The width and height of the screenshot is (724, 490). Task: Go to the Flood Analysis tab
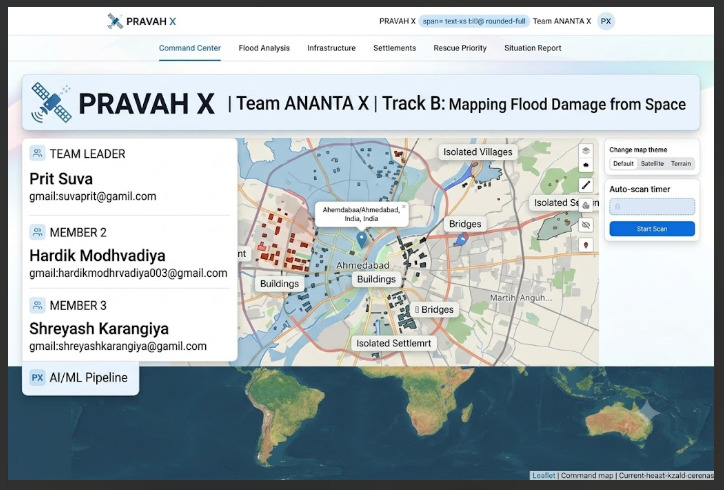point(264,48)
